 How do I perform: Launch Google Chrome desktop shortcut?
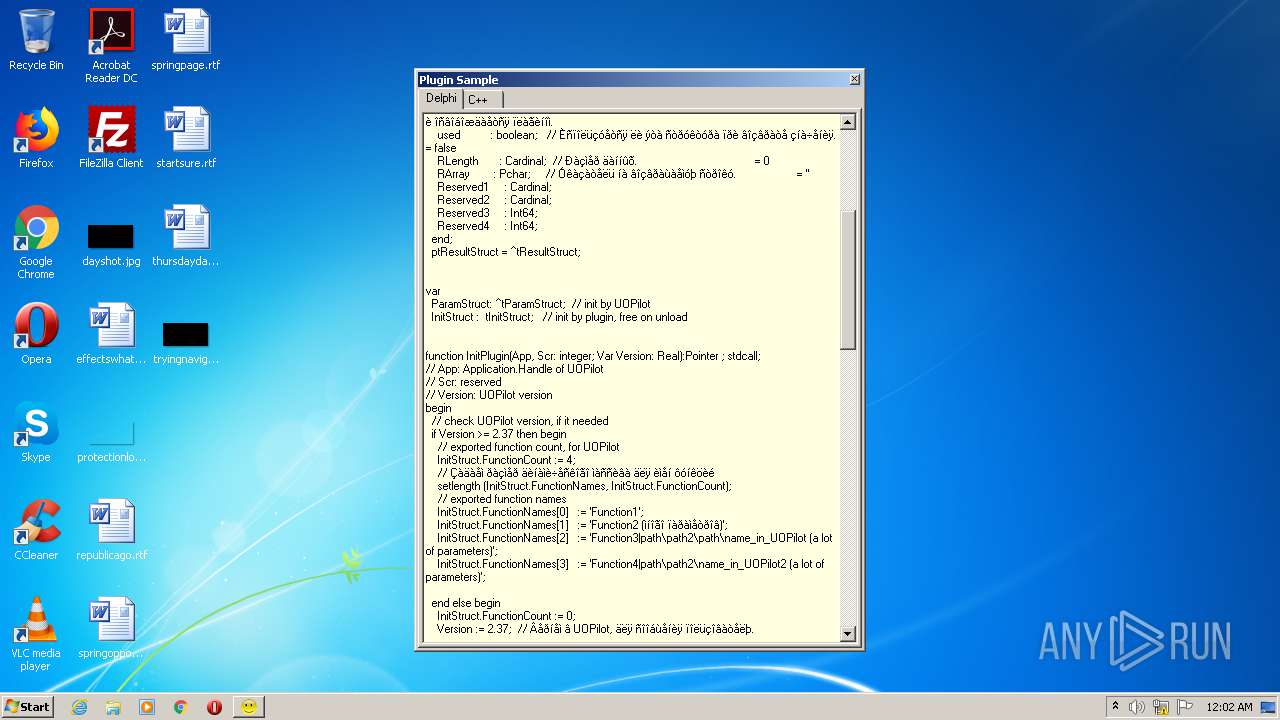(36, 243)
